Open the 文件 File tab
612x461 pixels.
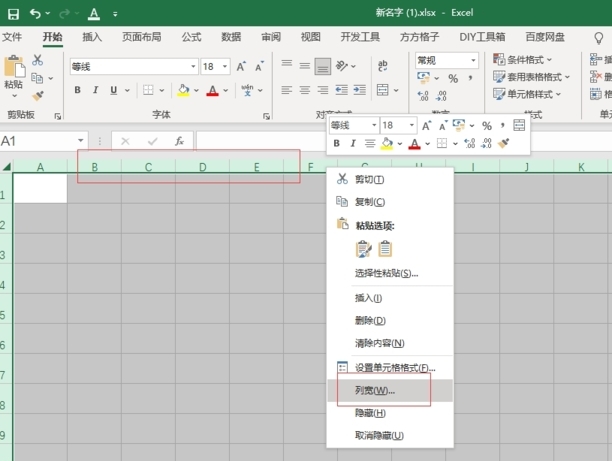[x=12, y=37]
